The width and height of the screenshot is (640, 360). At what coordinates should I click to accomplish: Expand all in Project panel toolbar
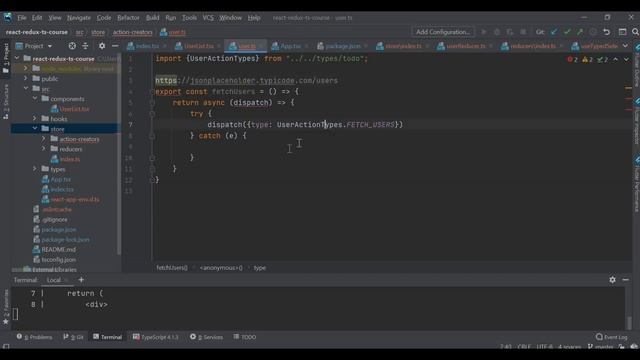coord(85,46)
